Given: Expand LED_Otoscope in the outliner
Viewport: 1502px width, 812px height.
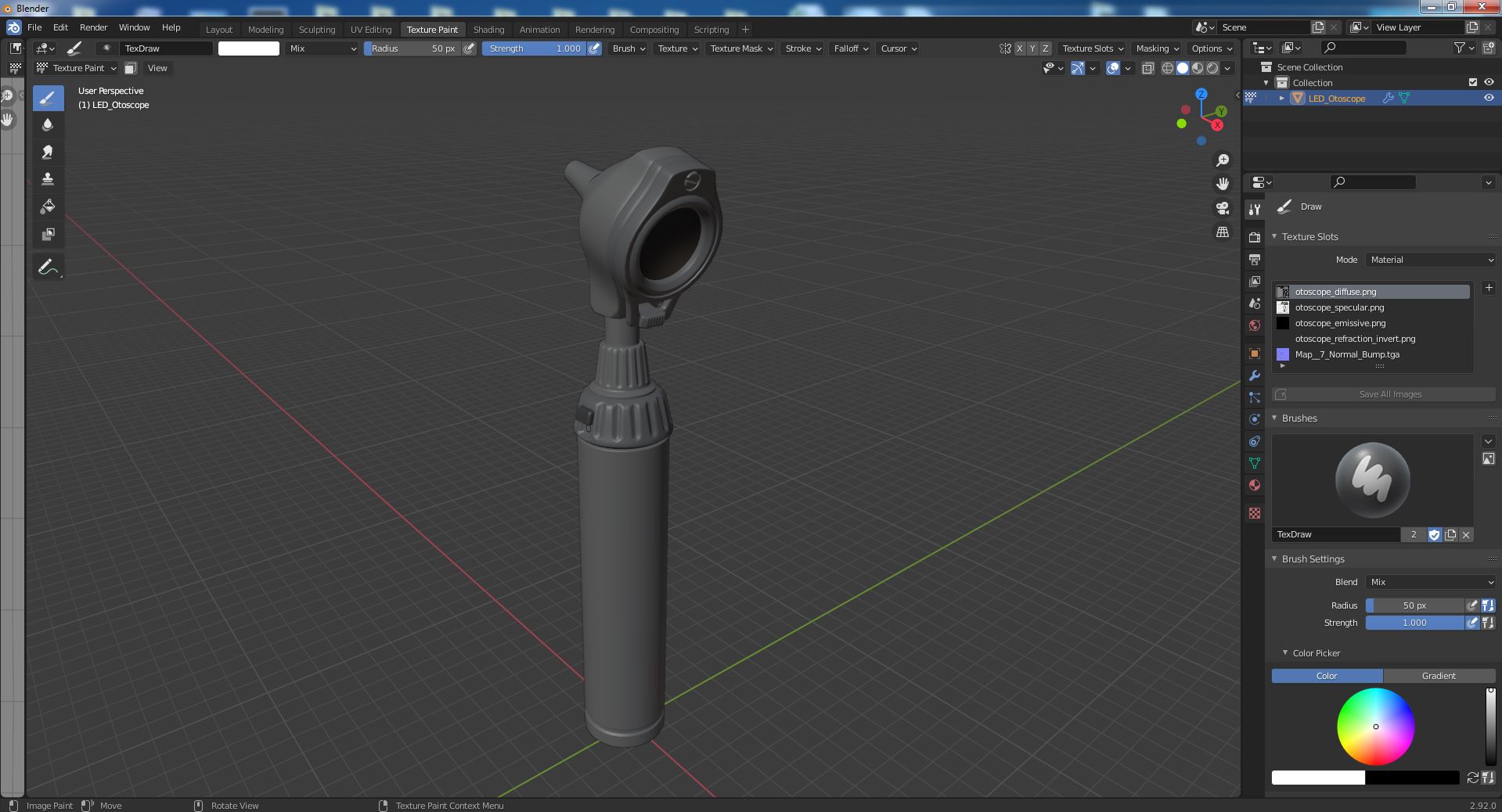Looking at the screenshot, I should 1281,98.
